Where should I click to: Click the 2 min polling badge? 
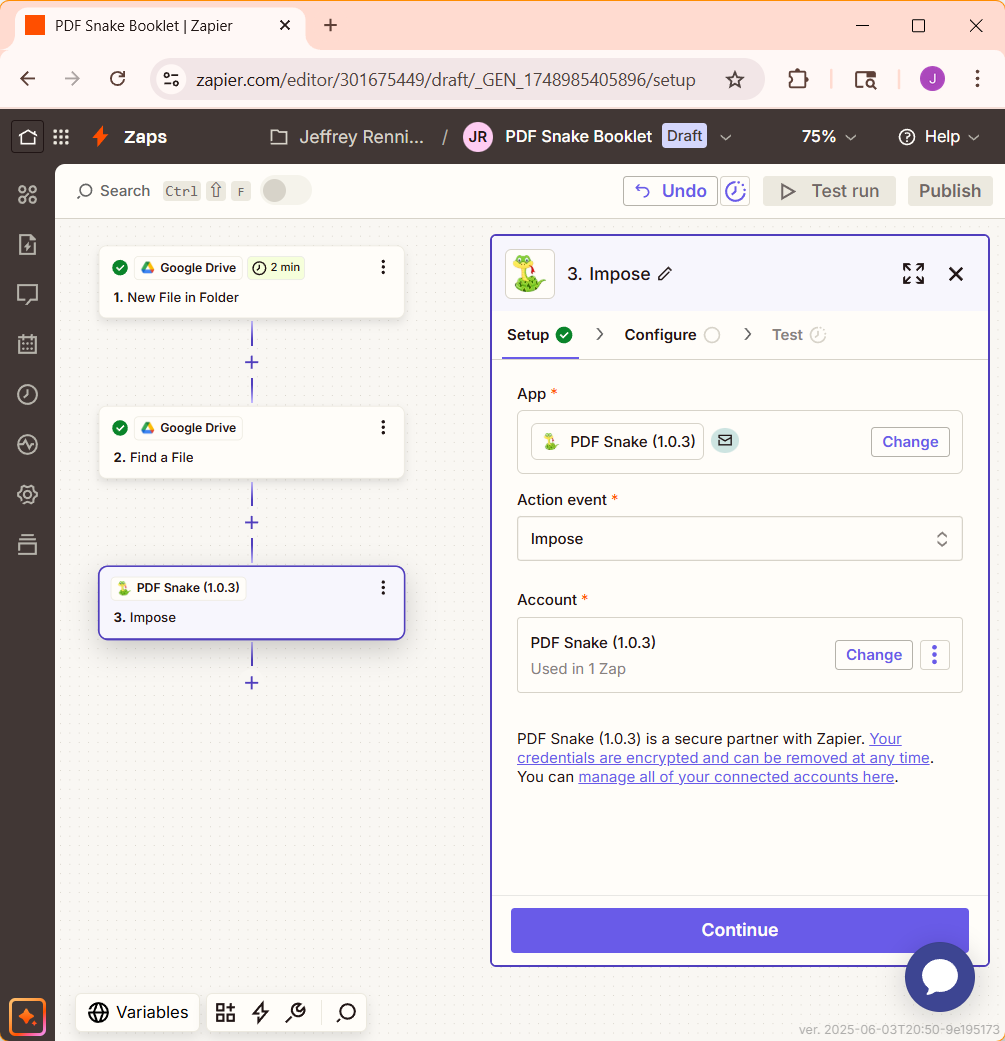pyautogui.click(x=276, y=268)
